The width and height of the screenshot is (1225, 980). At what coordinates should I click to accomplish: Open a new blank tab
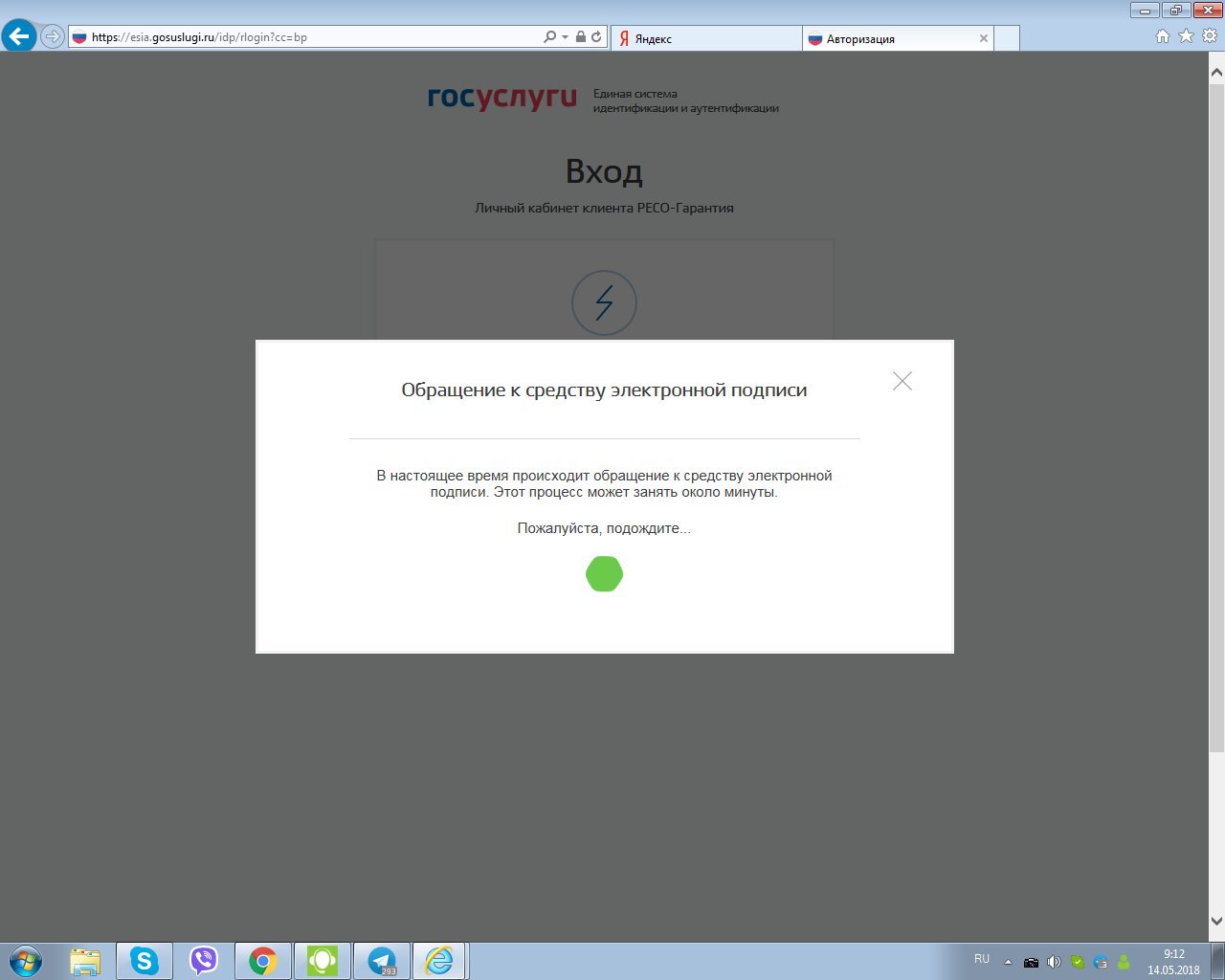(x=1007, y=38)
